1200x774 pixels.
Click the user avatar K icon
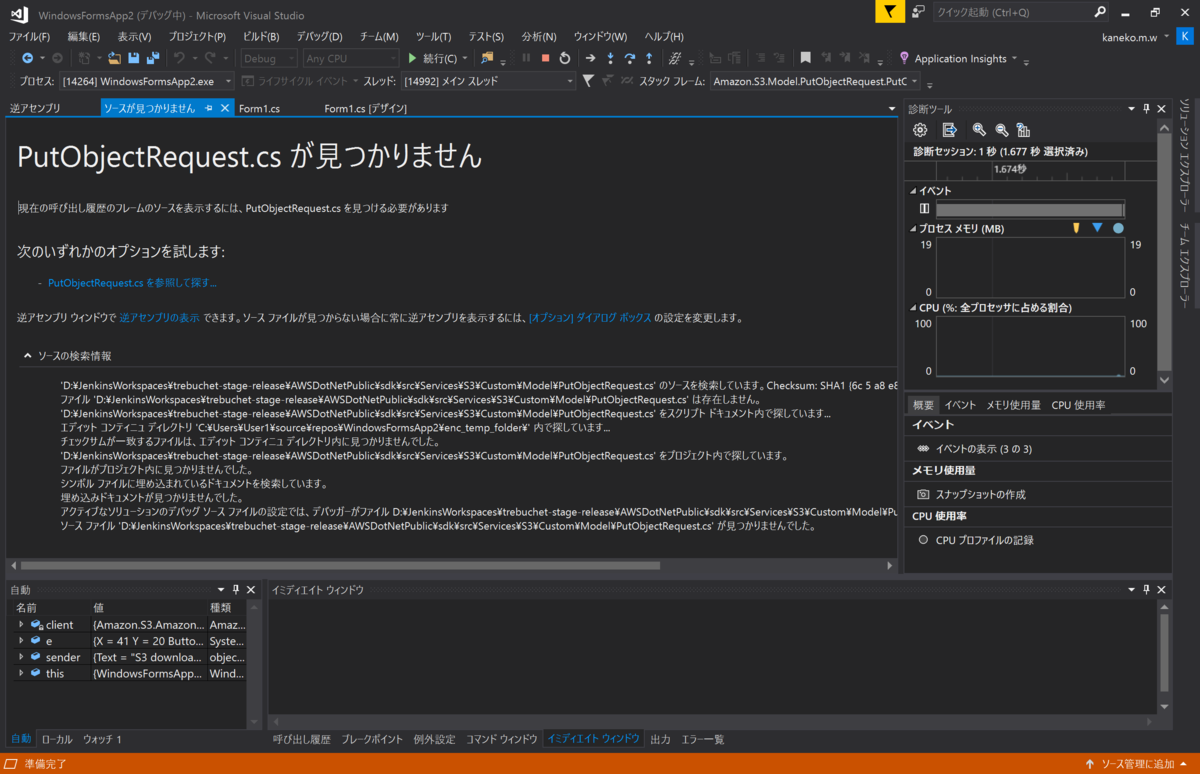coord(1183,36)
